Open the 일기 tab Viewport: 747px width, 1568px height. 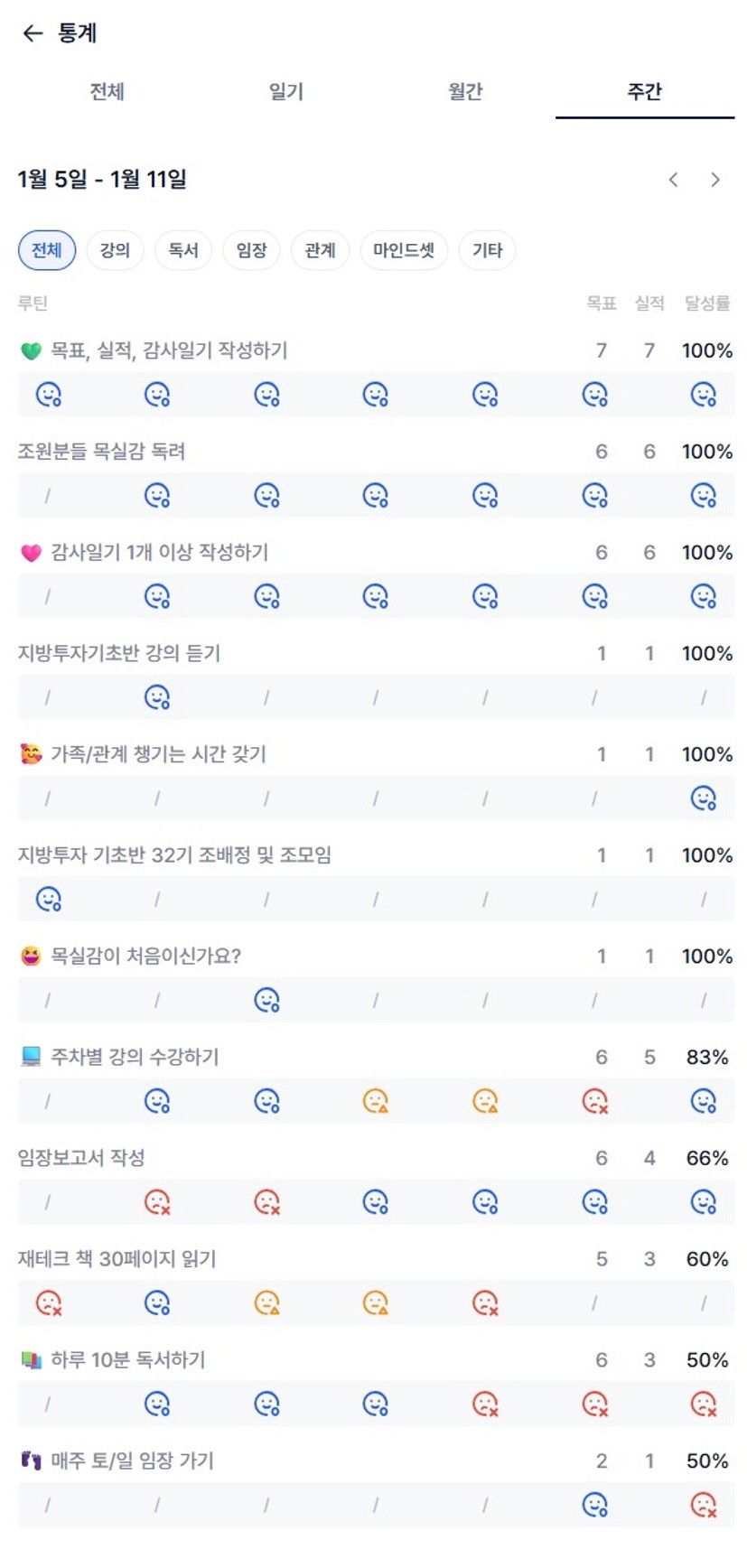point(285,91)
